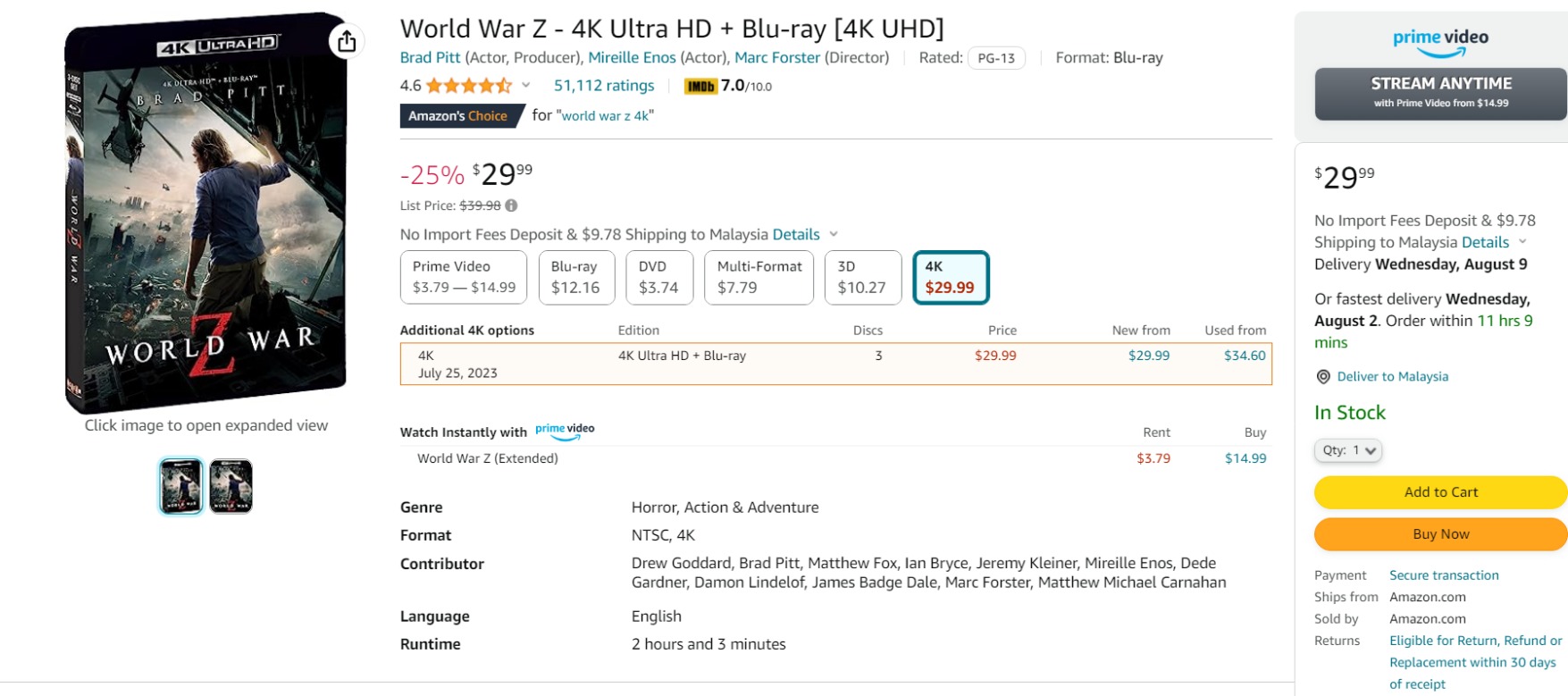
Task: Click the Prime Video logo in sidebar
Action: point(1440,42)
